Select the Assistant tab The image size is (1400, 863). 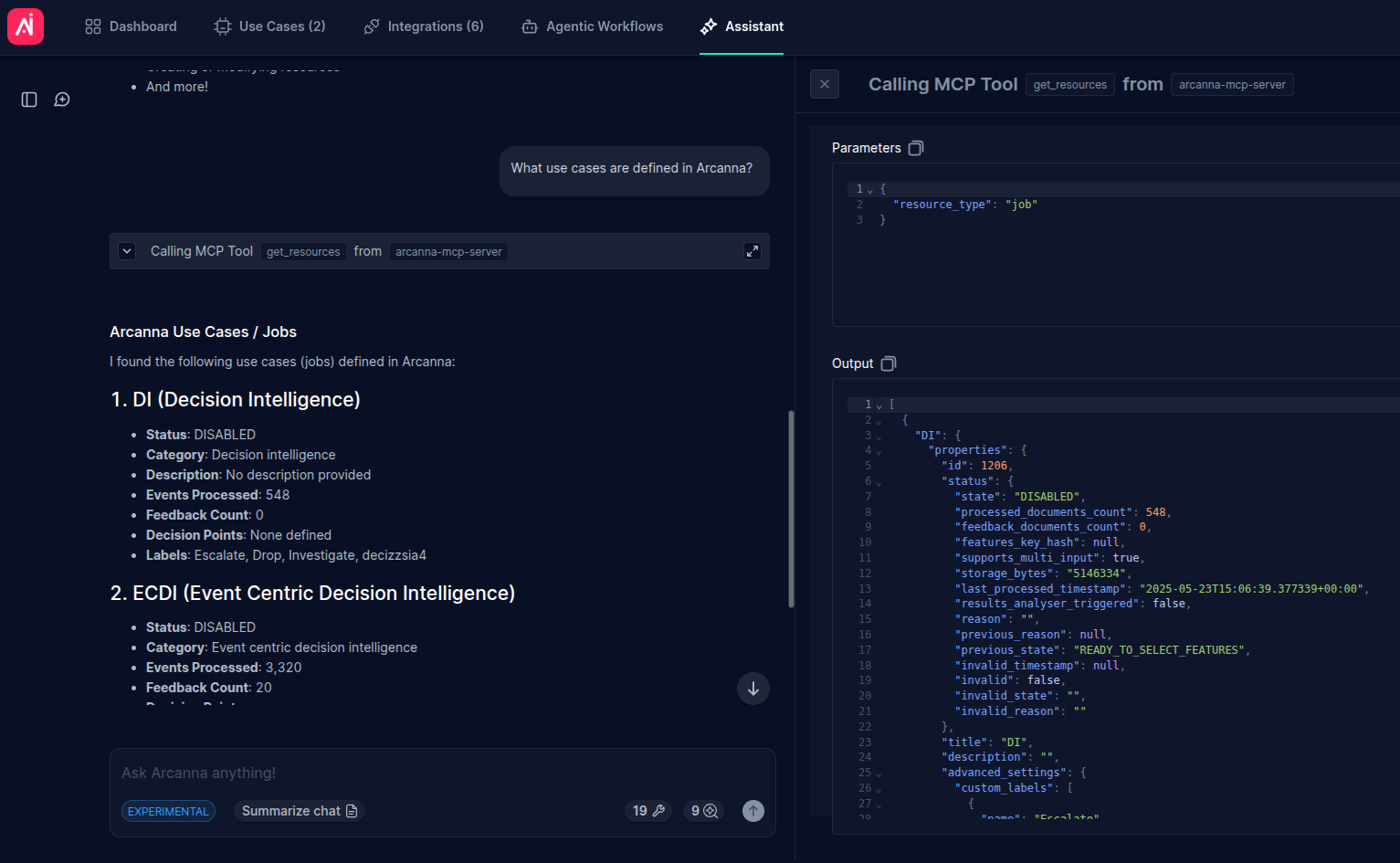coord(742,26)
